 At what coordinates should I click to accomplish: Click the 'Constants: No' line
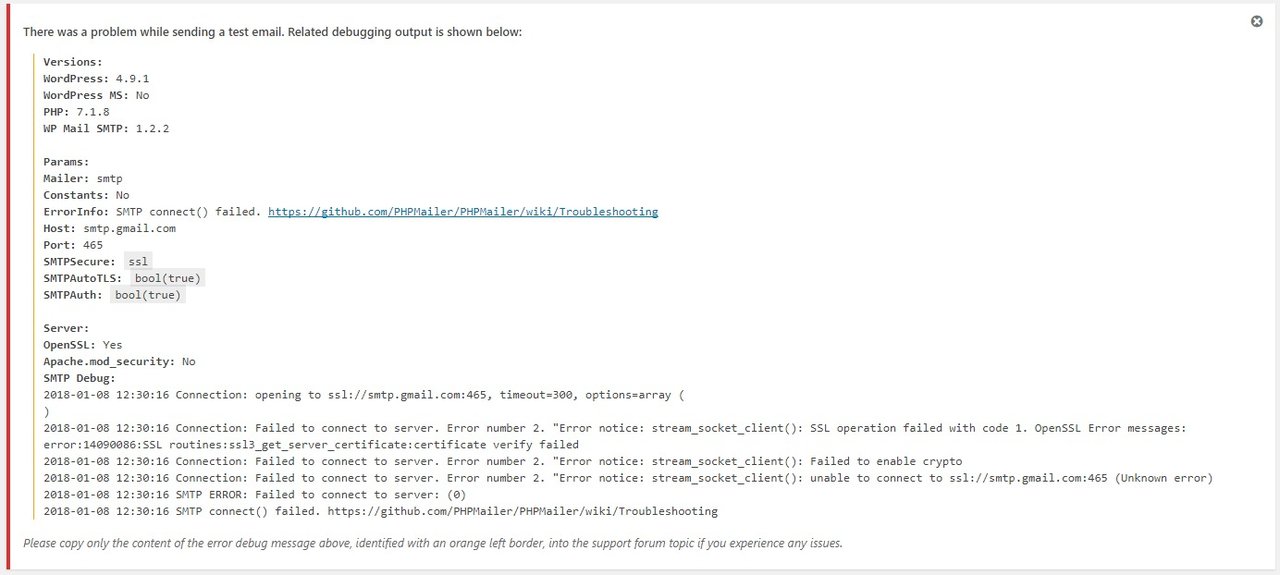[x=86, y=195]
